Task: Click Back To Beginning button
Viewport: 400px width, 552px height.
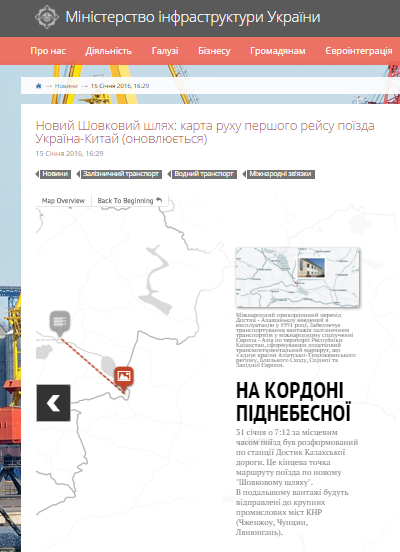Action: [x=130, y=201]
